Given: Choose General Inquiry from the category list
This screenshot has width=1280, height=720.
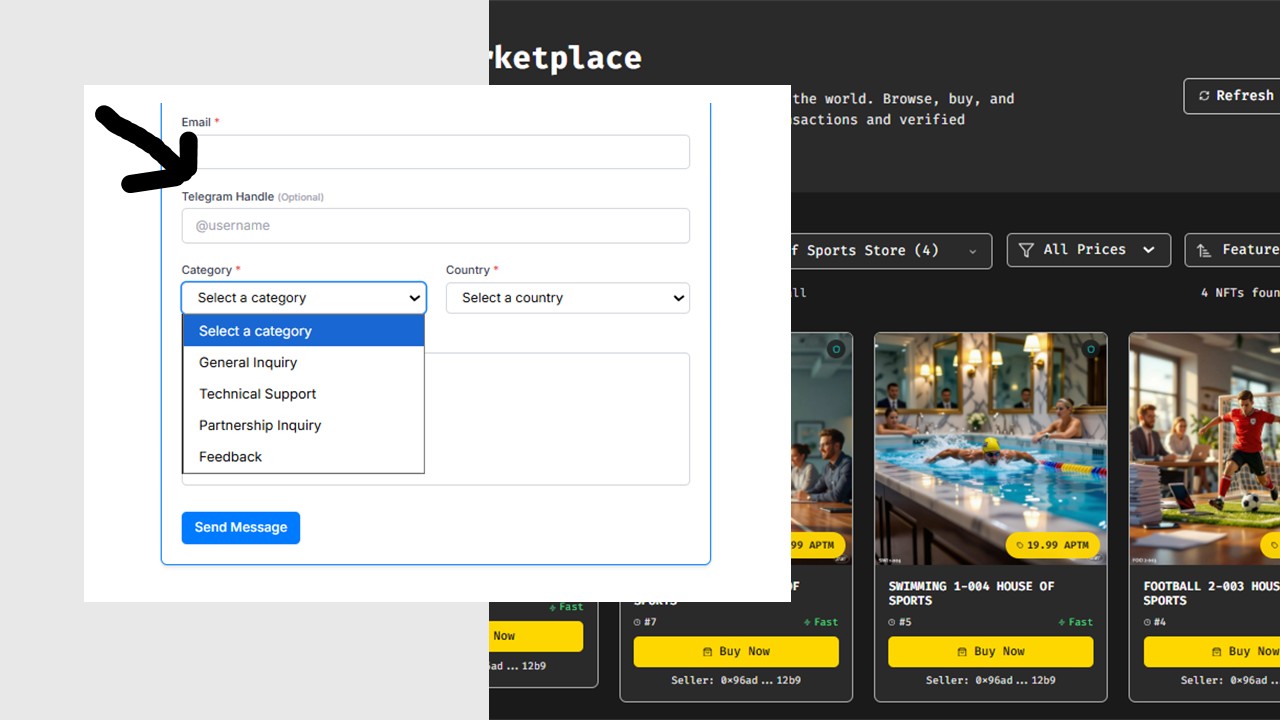Looking at the screenshot, I should pyautogui.click(x=248, y=363).
